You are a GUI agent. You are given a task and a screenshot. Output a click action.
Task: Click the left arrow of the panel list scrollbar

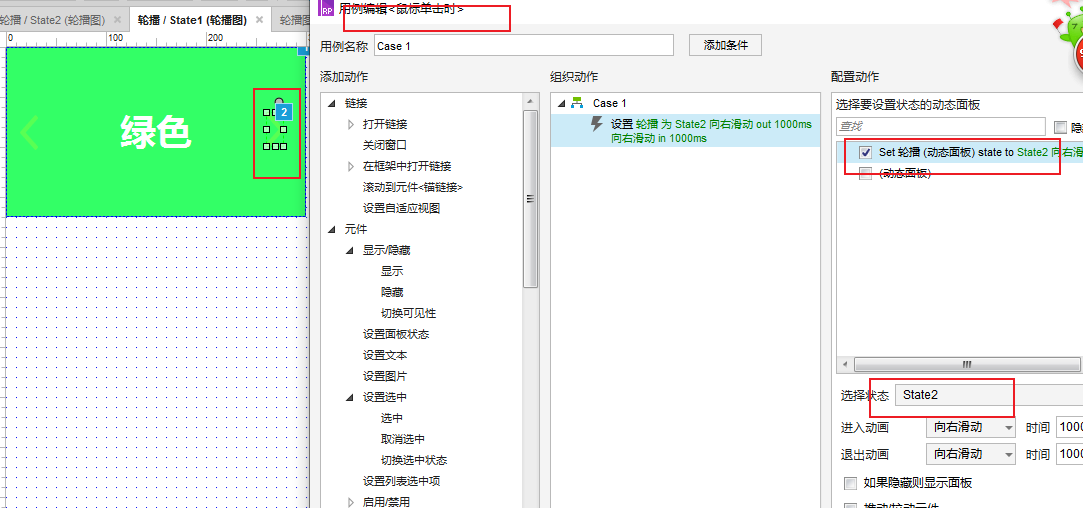844,364
